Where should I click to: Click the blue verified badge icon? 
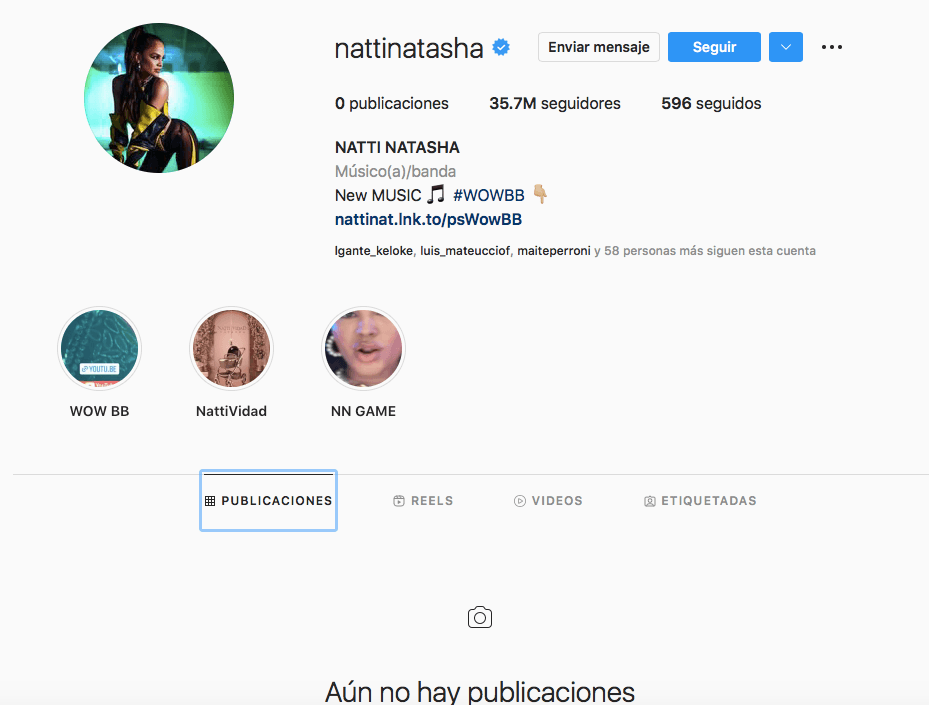click(x=501, y=47)
